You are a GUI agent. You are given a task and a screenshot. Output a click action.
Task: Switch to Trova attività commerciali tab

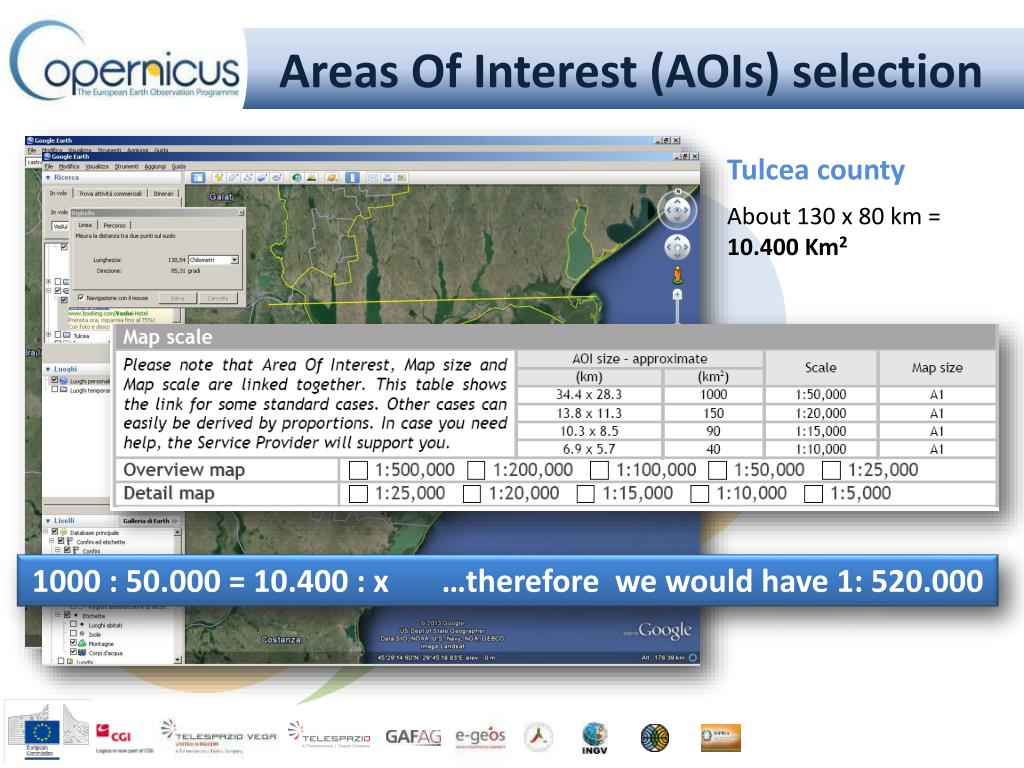(x=110, y=193)
